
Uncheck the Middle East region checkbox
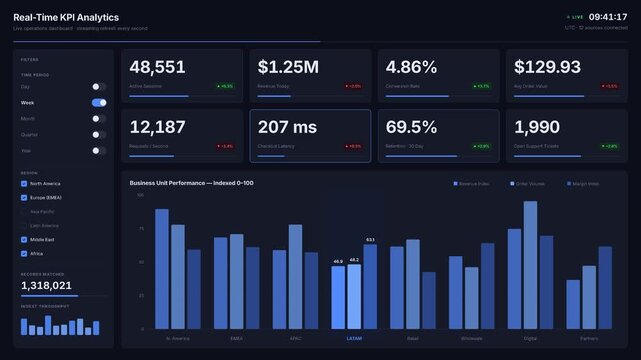click(24, 240)
